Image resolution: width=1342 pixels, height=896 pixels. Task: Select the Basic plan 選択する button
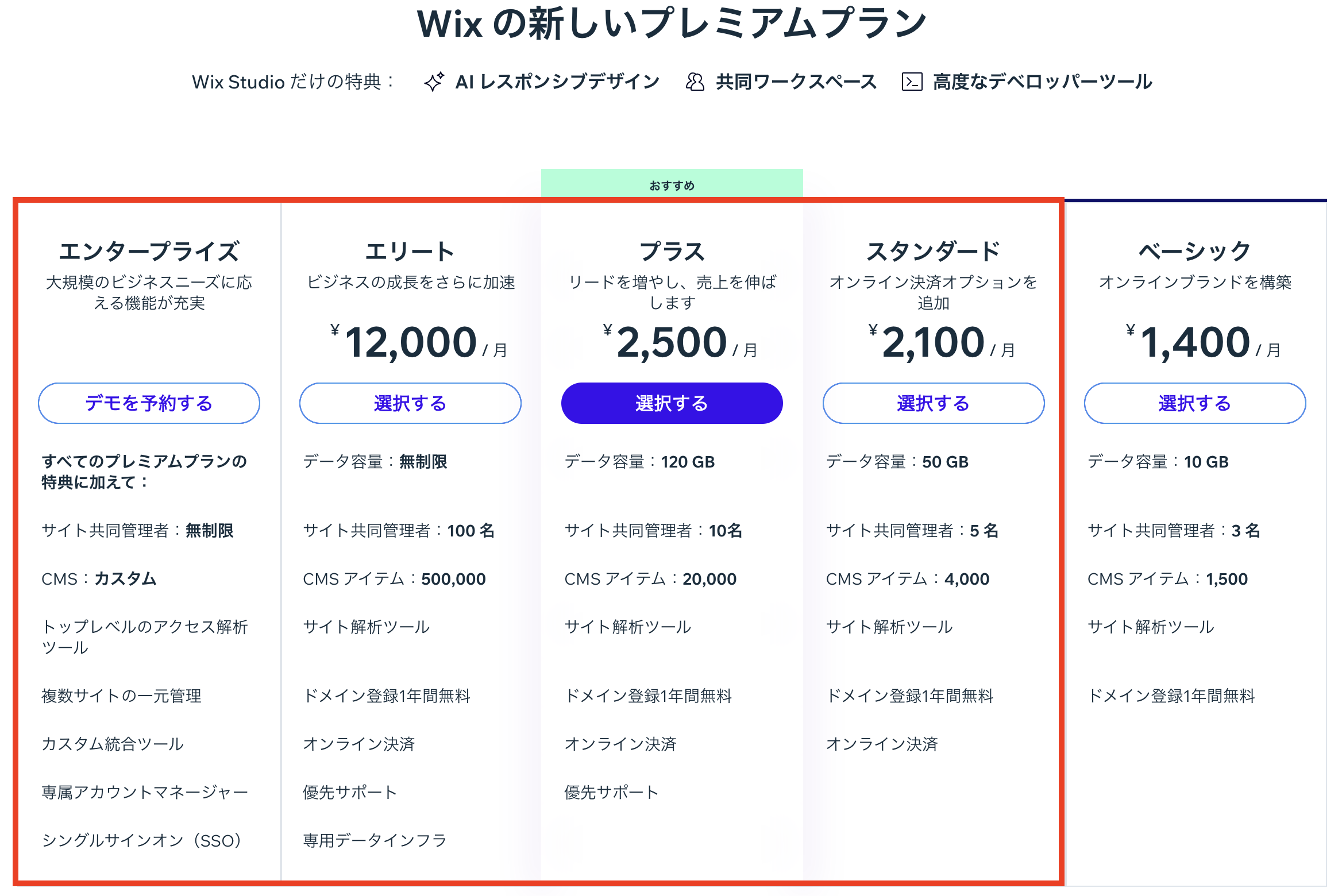coord(1194,403)
